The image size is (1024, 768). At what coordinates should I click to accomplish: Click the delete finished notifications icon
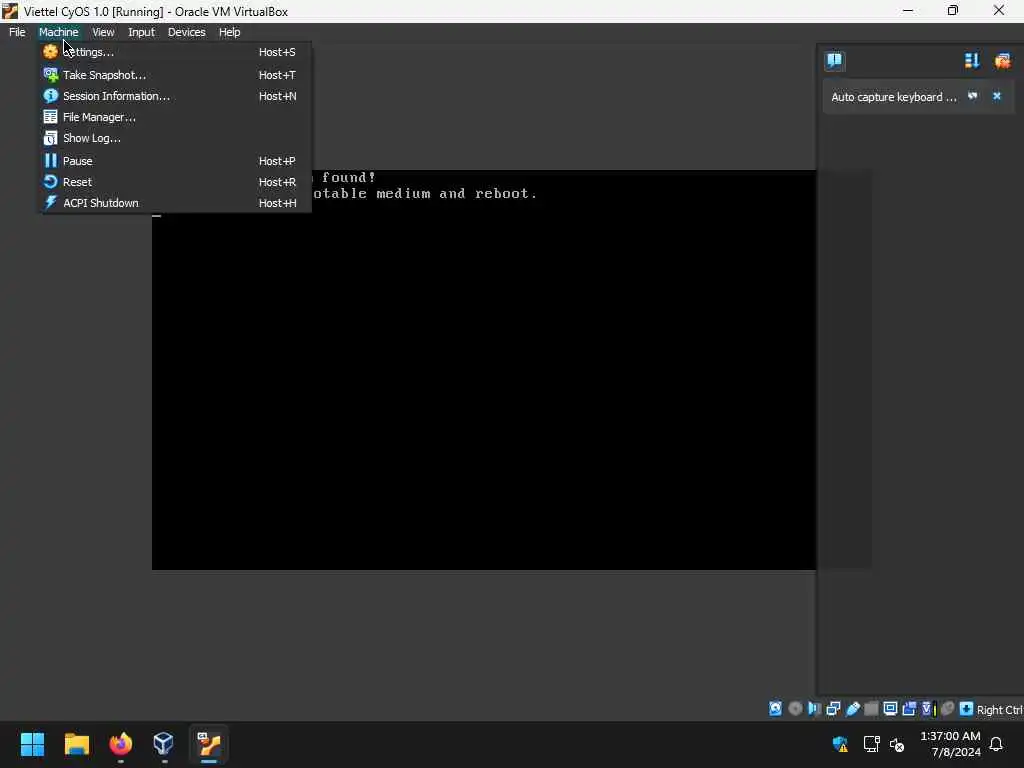click(1002, 61)
